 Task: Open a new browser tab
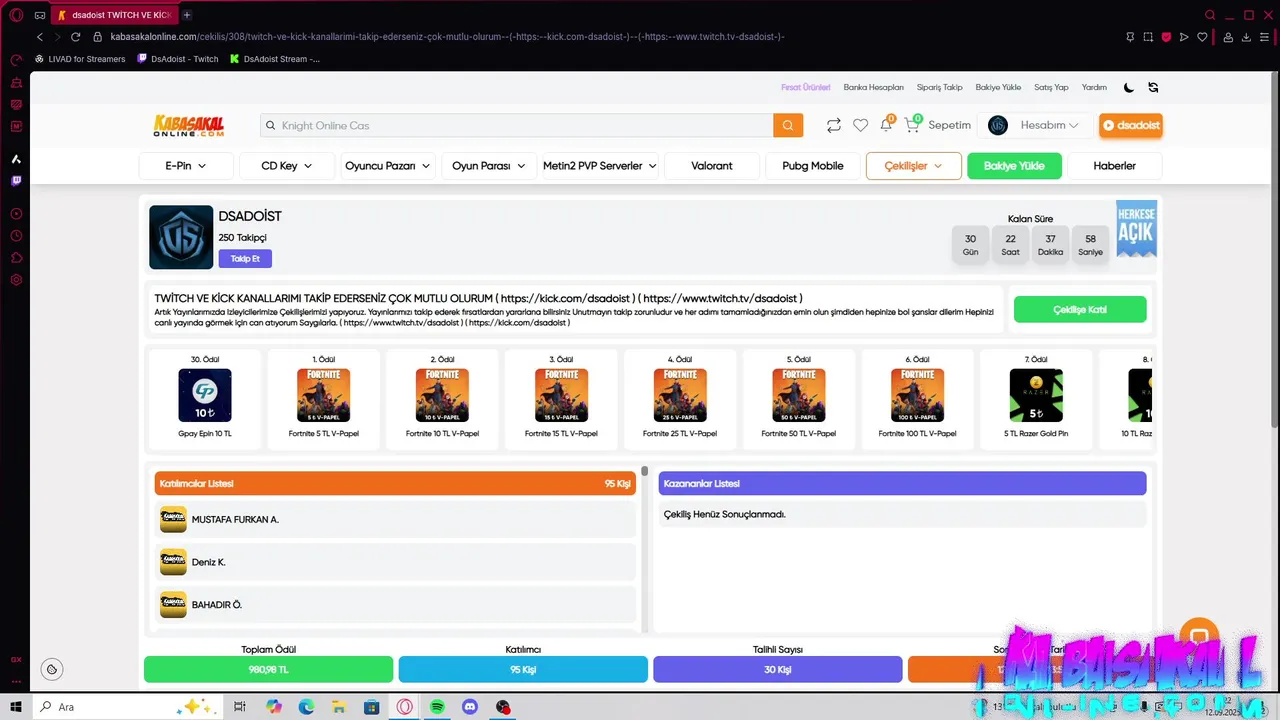pyautogui.click(x=187, y=15)
